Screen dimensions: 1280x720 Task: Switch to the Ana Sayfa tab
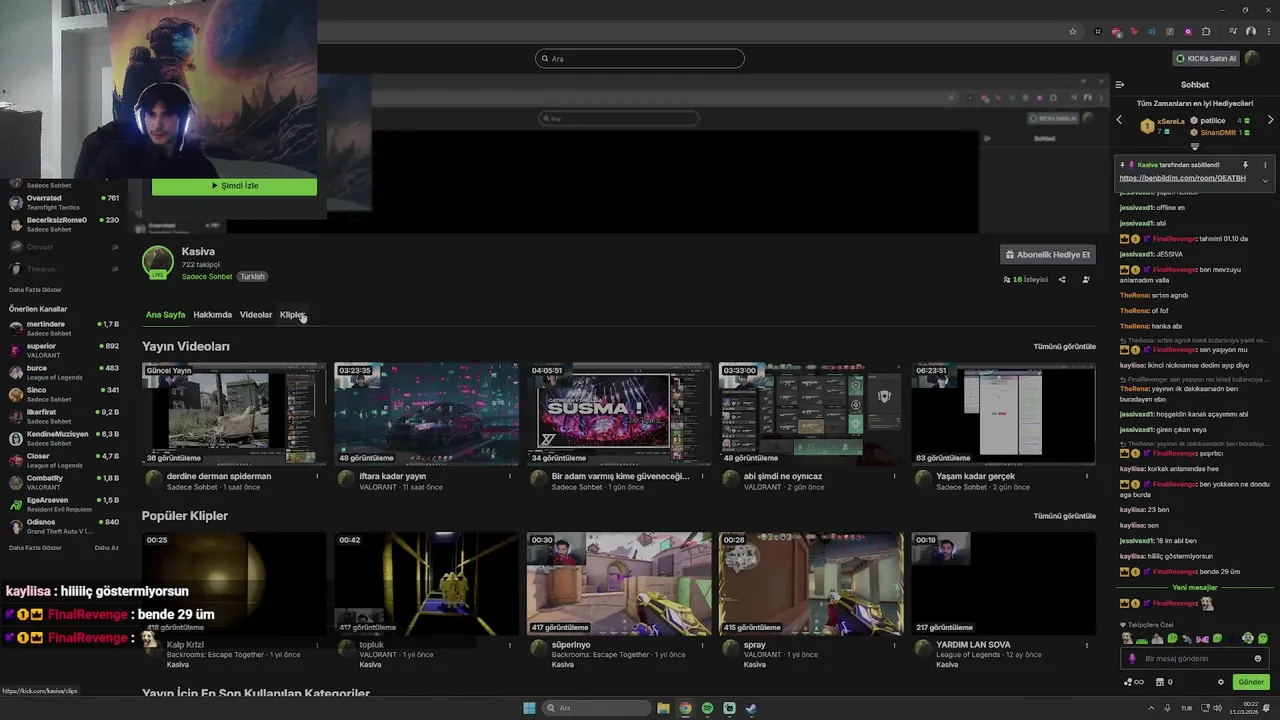point(165,315)
